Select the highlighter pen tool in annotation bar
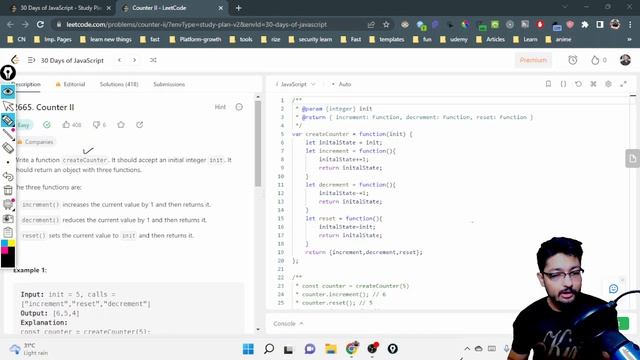This screenshot has width=640, height=360. (8, 120)
